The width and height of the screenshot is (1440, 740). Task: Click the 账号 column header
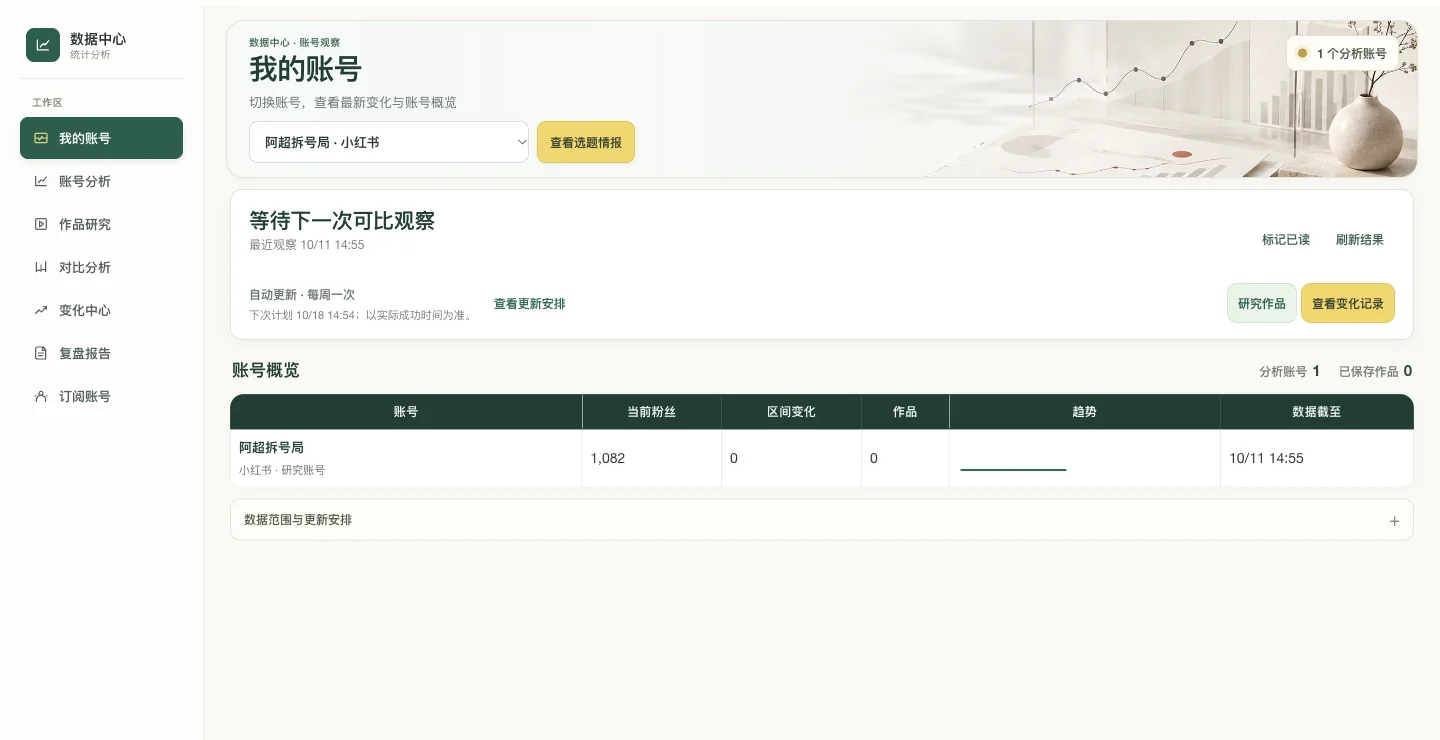pos(406,412)
